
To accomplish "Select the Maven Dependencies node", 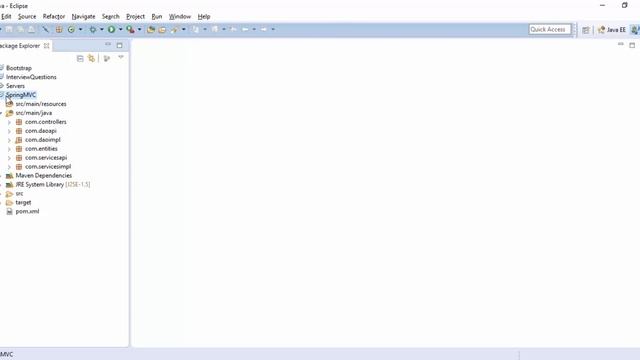I will 44,176.
